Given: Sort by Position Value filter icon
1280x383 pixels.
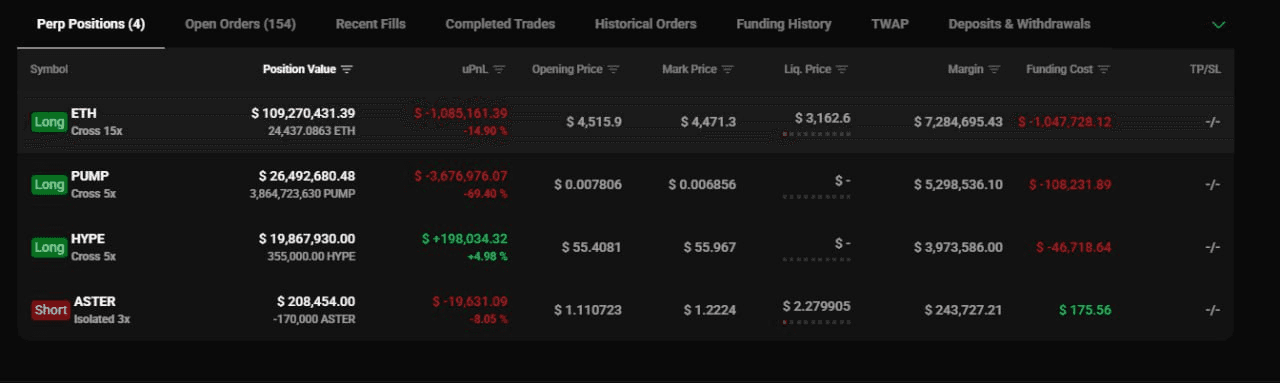Looking at the screenshot, I should (347, 70).
